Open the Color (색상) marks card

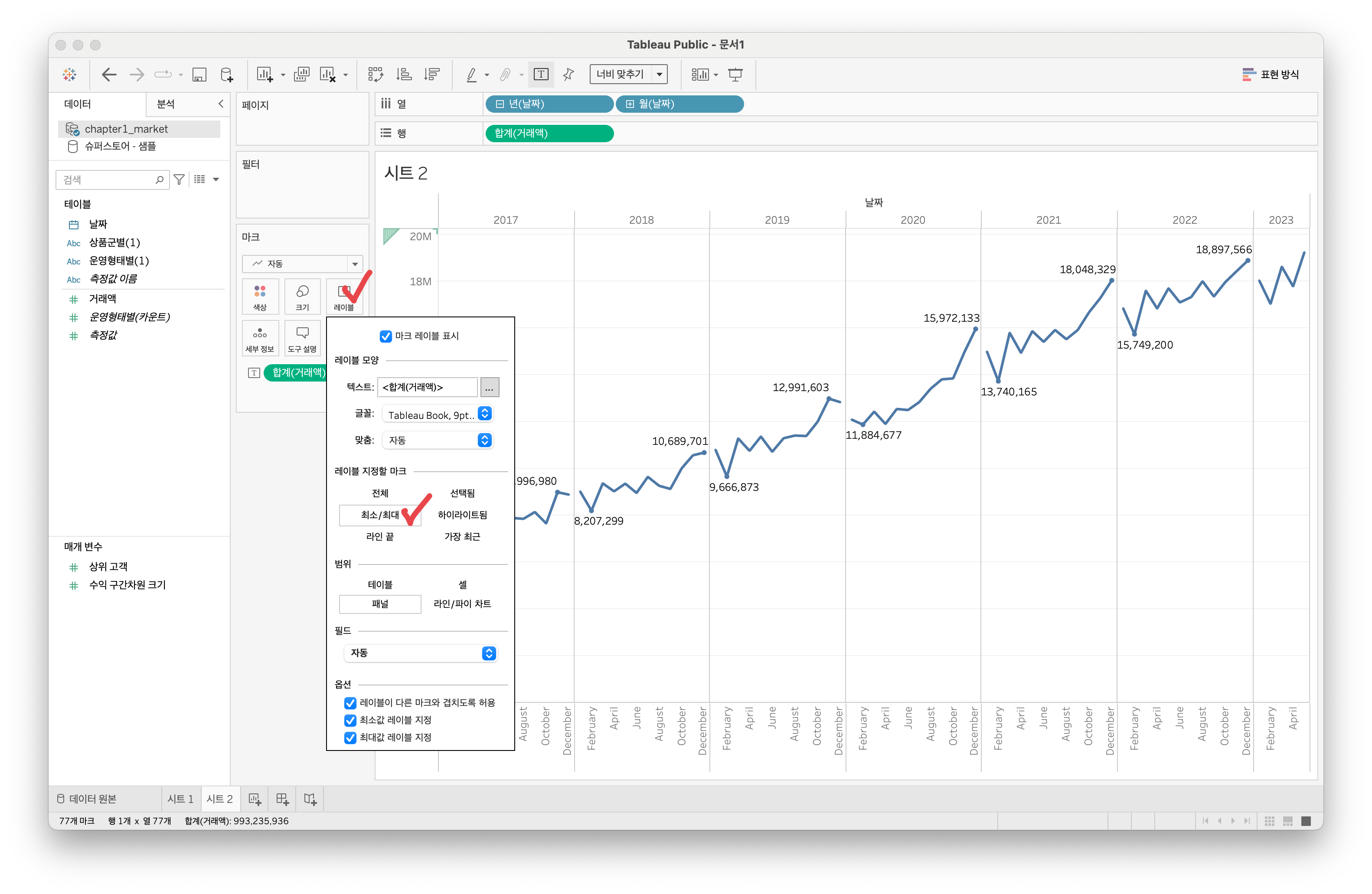click(x=260, y=296)
